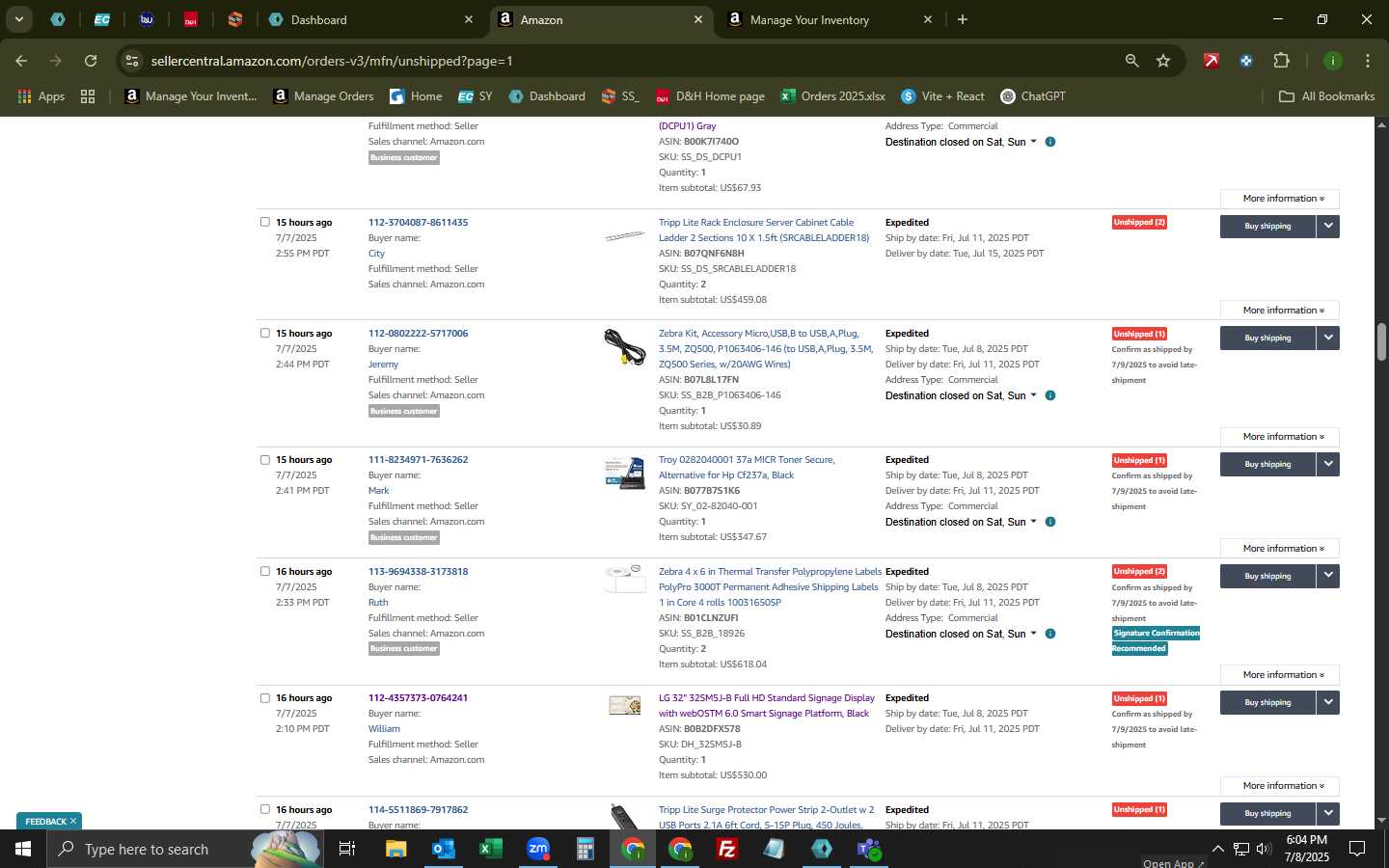
Task: Expand Destination closed dropdown for Ruth's order
Action: coord(1033,634)
